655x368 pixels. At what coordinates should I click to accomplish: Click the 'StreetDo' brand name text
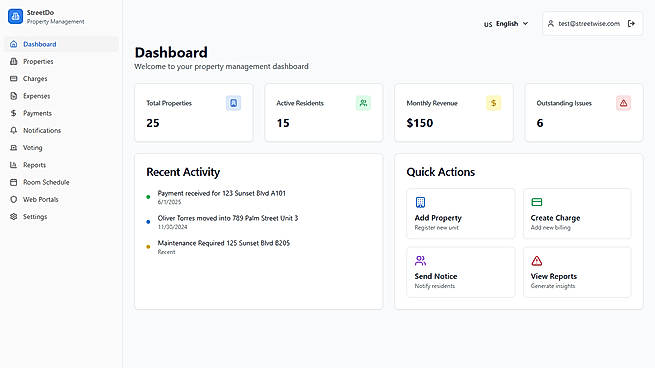tap(40, 13)
